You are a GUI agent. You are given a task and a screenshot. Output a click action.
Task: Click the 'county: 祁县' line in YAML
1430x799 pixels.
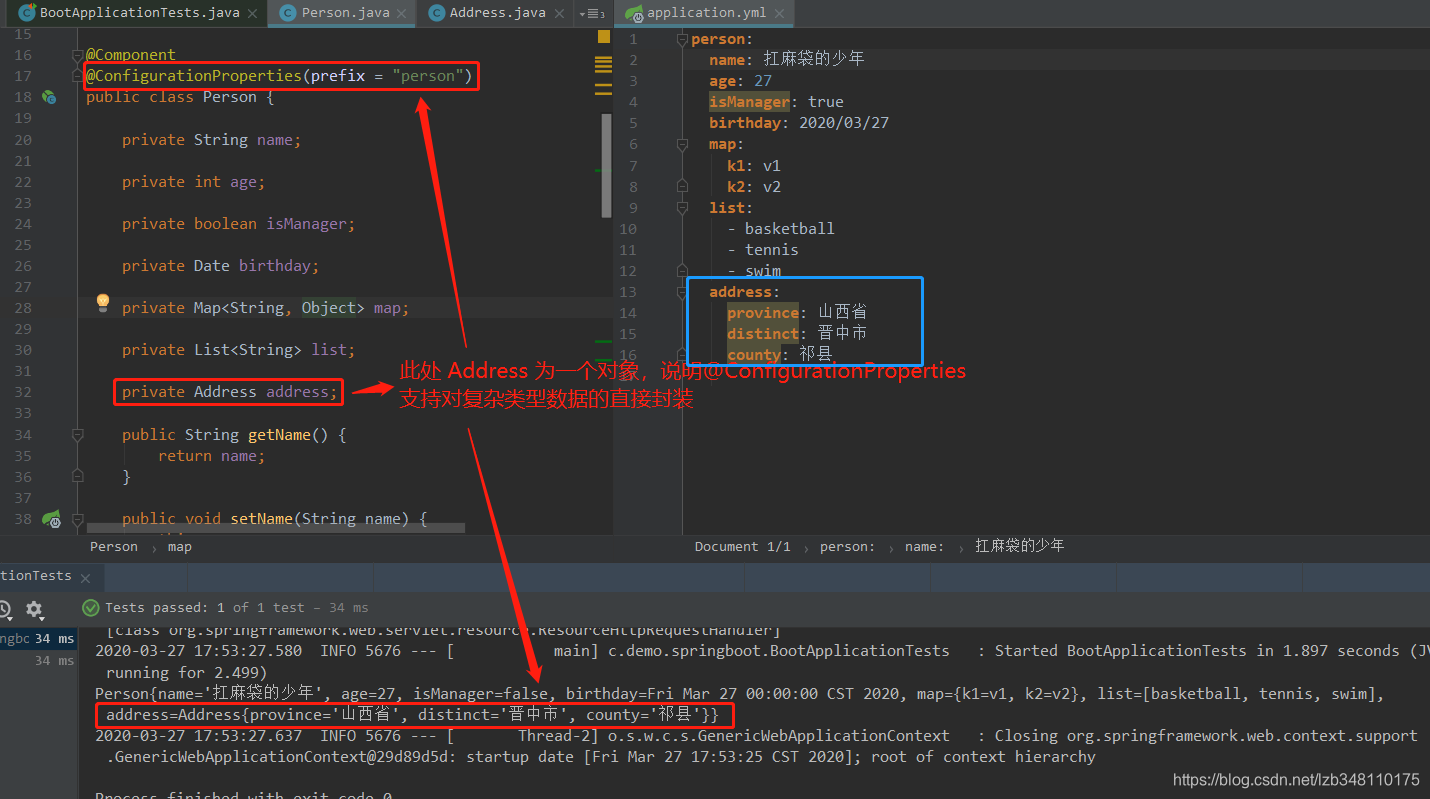click(779, 355)
